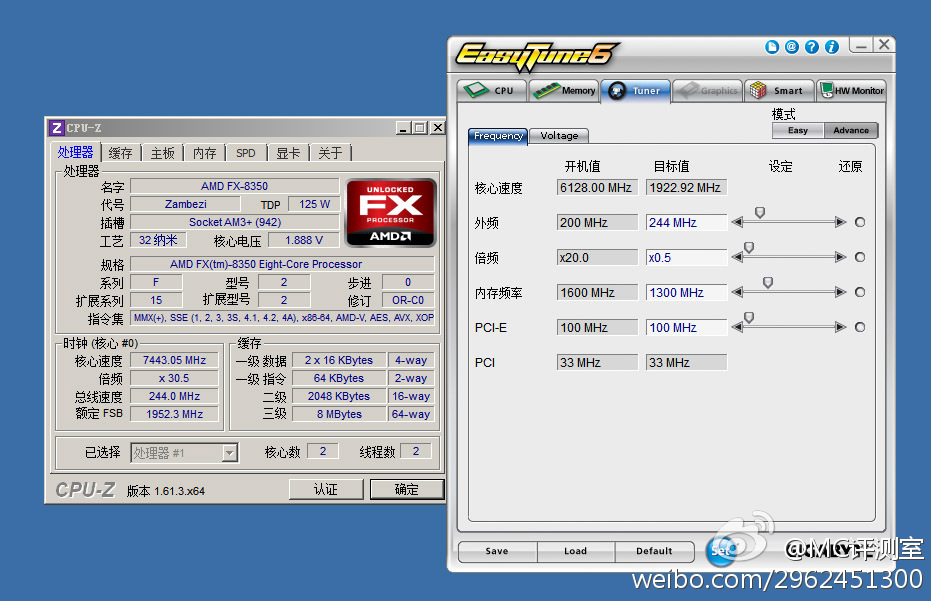931x601 pixels.
Task: Click the PCI-E slider thumb
Action: [749, 318]
